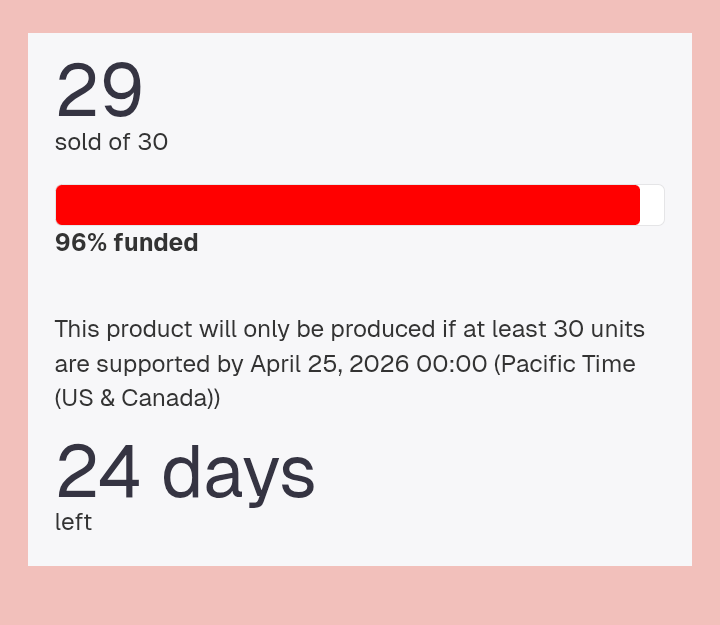This screenshot has height=625, width=720.
Task: Click the 'left' label under the countdown
Action: [73, 522]
